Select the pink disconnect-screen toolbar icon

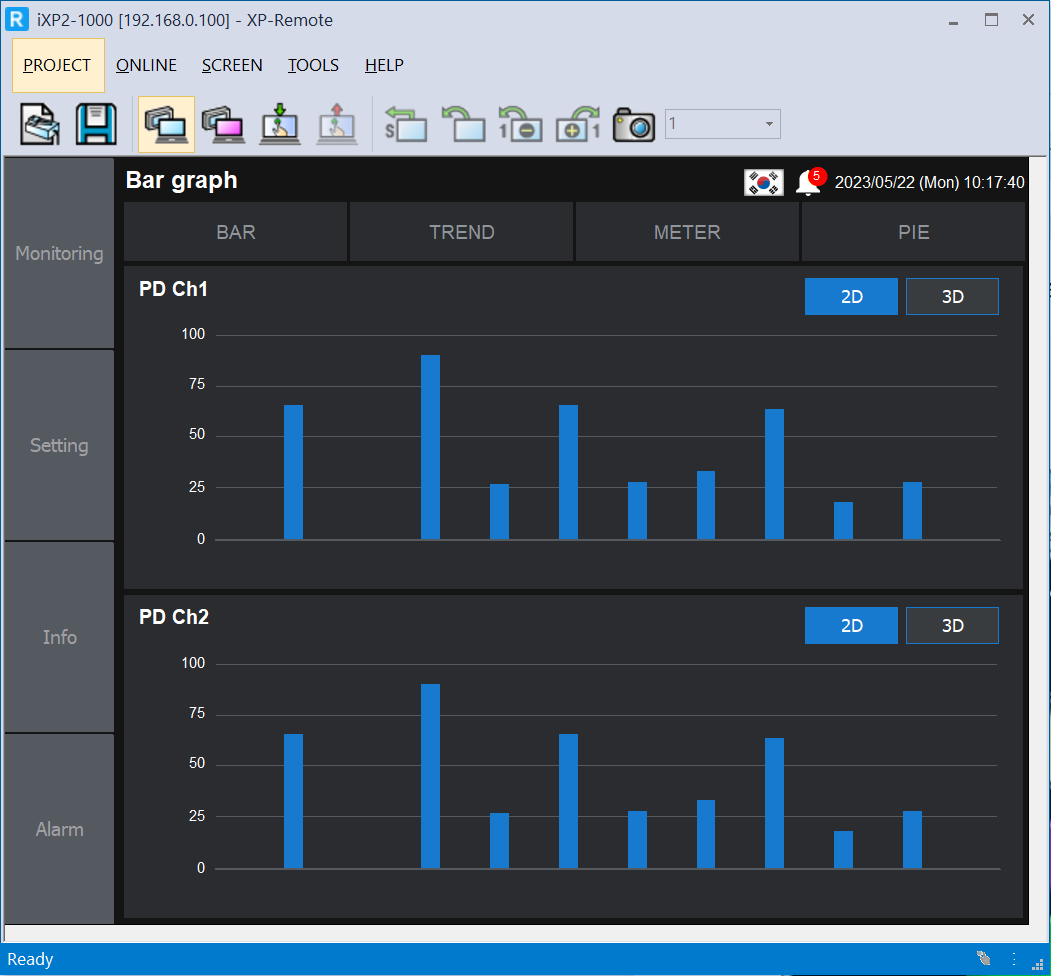point(223,123)
